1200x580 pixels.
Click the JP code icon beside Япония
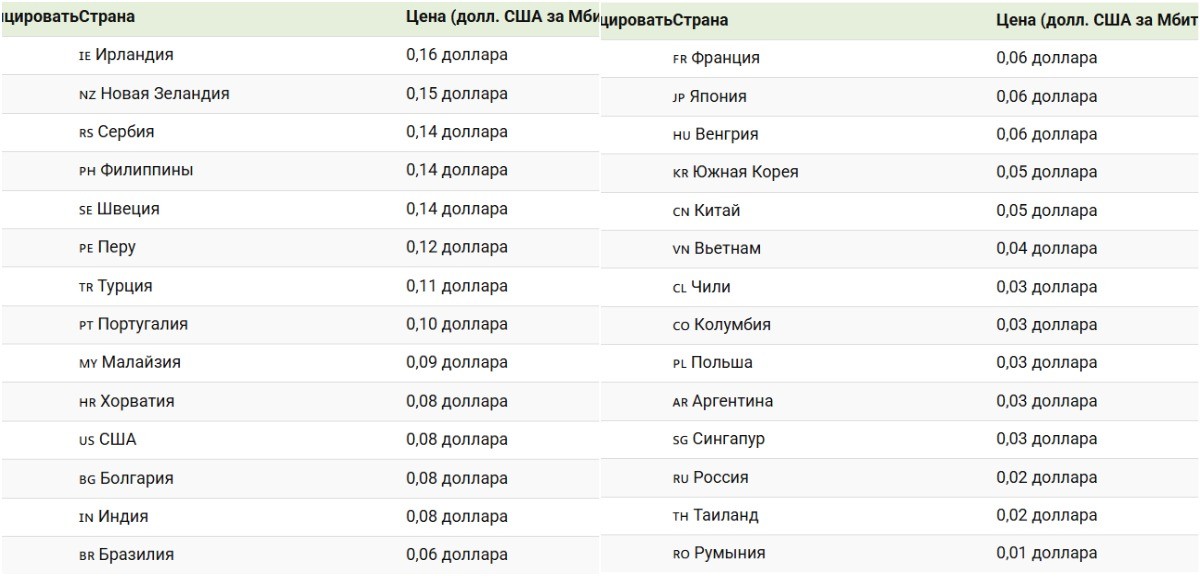point(679,98)
